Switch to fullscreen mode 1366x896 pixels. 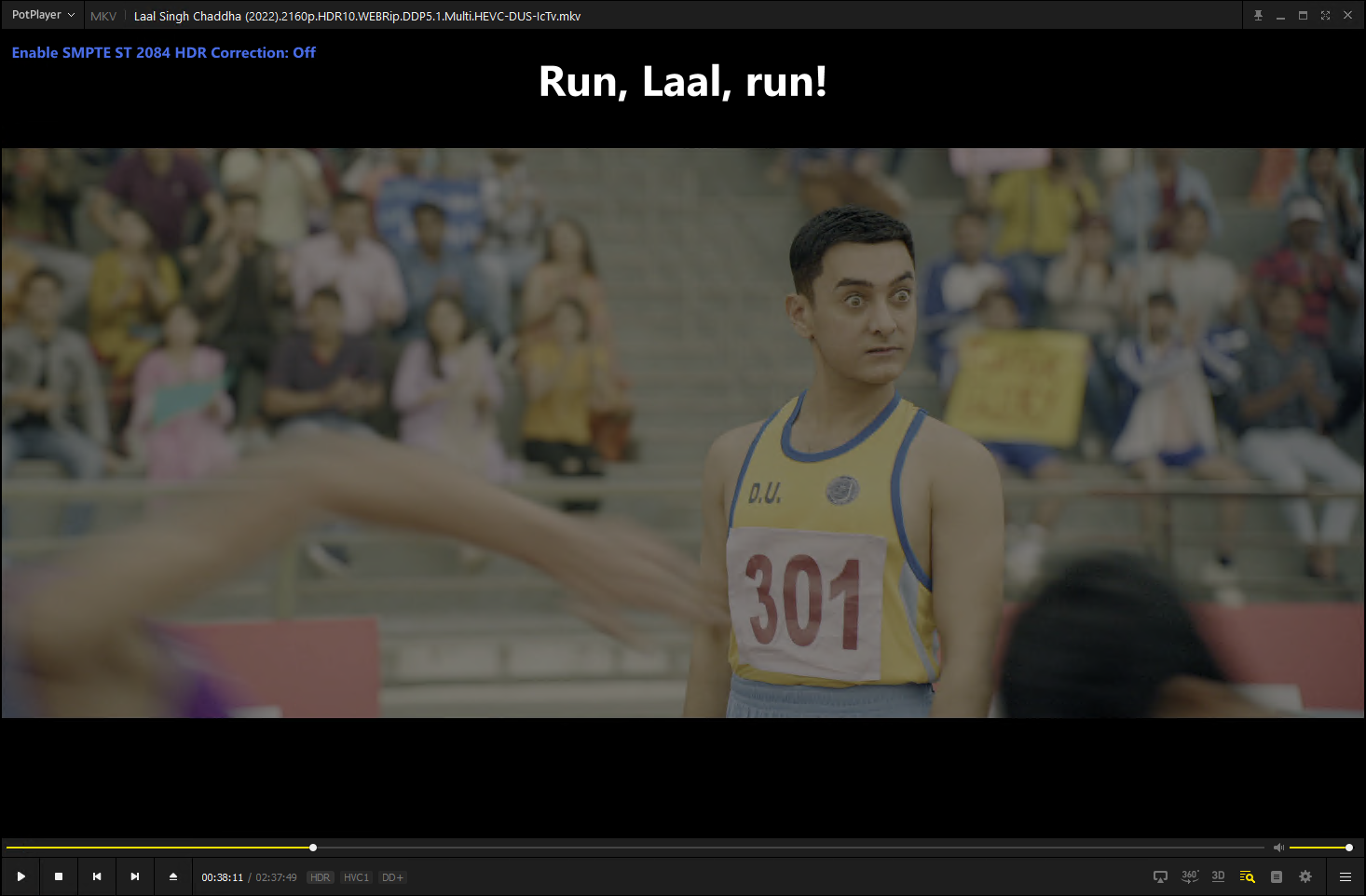(x=1325, y=16)
